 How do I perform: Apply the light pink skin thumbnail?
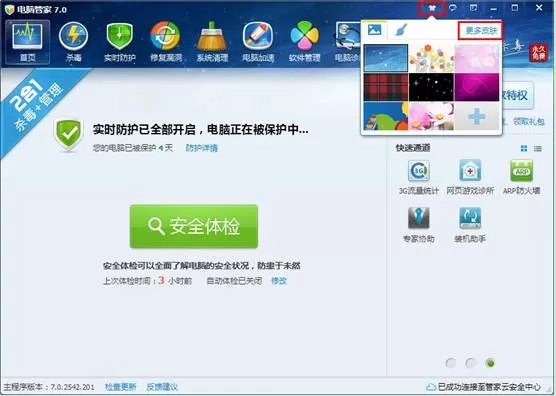pos(477,58)
